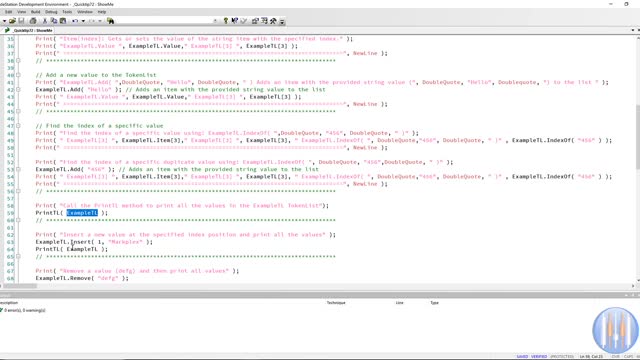Open the Window menu
Viewport: 640px width, 360px height.
pyautogui.click(x=85, y=12)
